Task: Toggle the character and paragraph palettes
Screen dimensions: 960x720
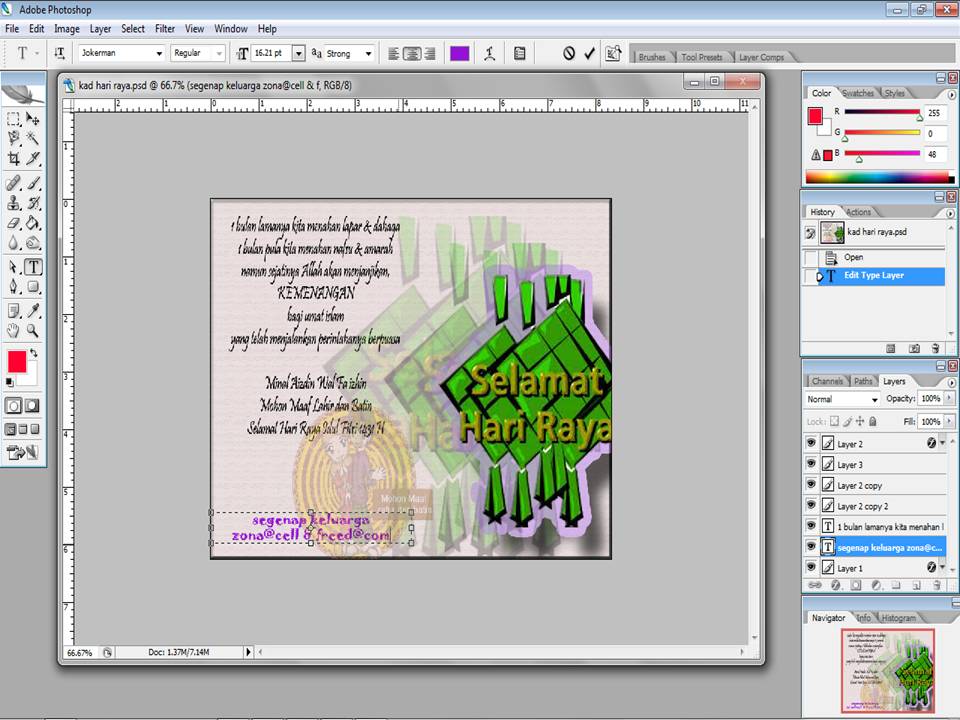Action: 520,54
